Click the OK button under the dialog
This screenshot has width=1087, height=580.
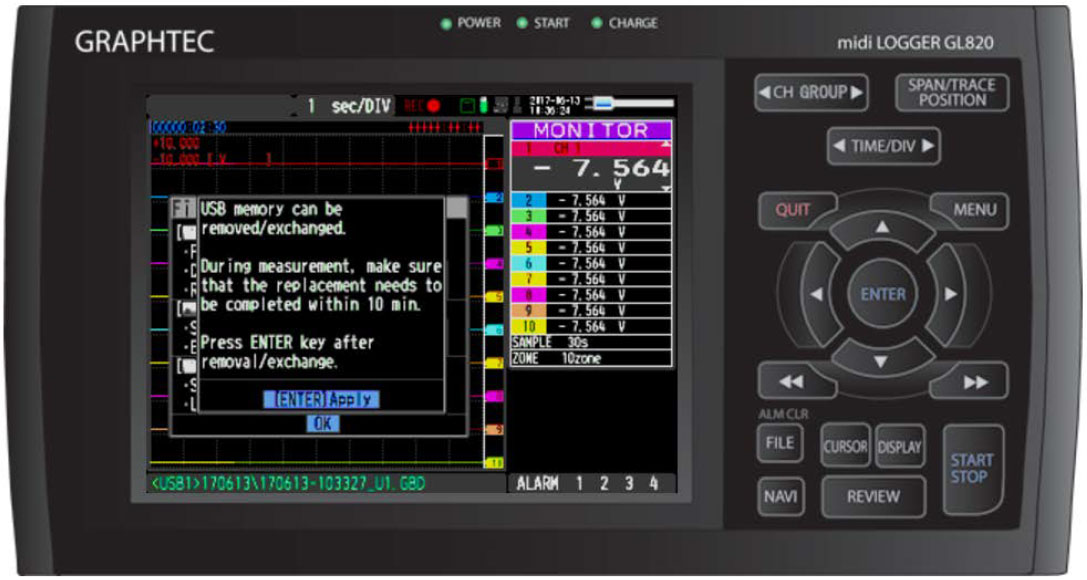[x=322, y=423]
